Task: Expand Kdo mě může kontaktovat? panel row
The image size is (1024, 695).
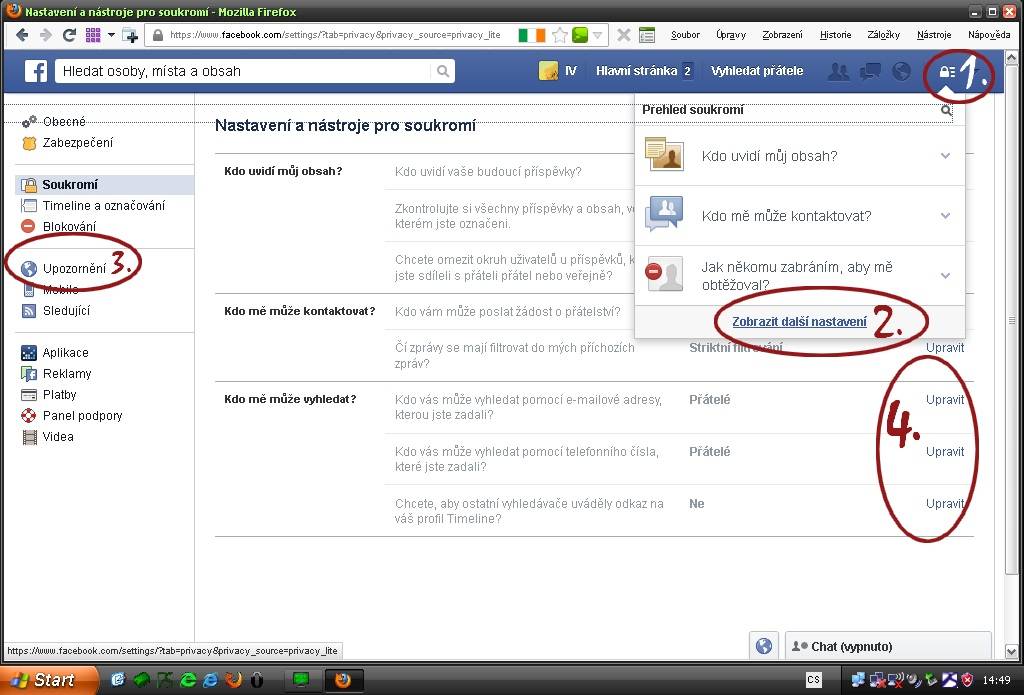Action: tap(799, 216)
